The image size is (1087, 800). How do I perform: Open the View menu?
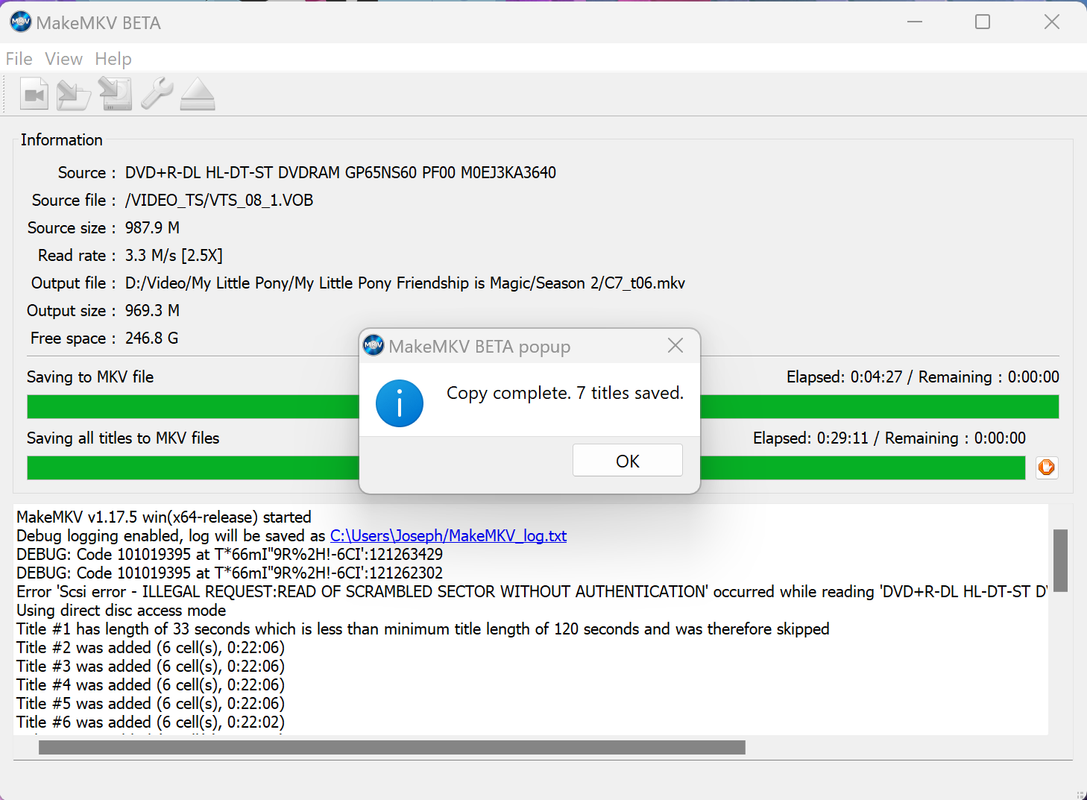coord(64,59)
